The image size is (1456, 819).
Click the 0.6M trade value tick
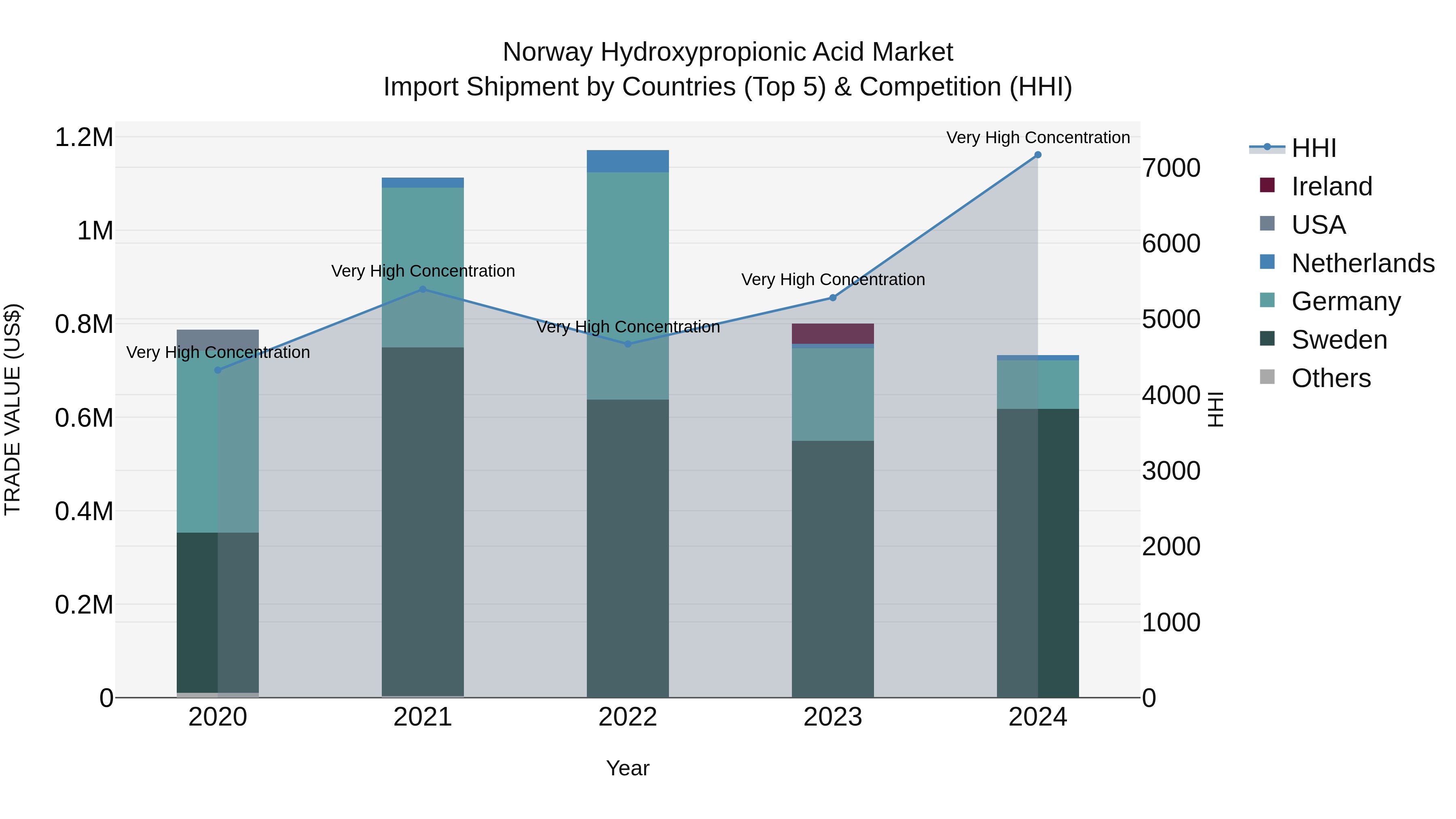point(84,418)
